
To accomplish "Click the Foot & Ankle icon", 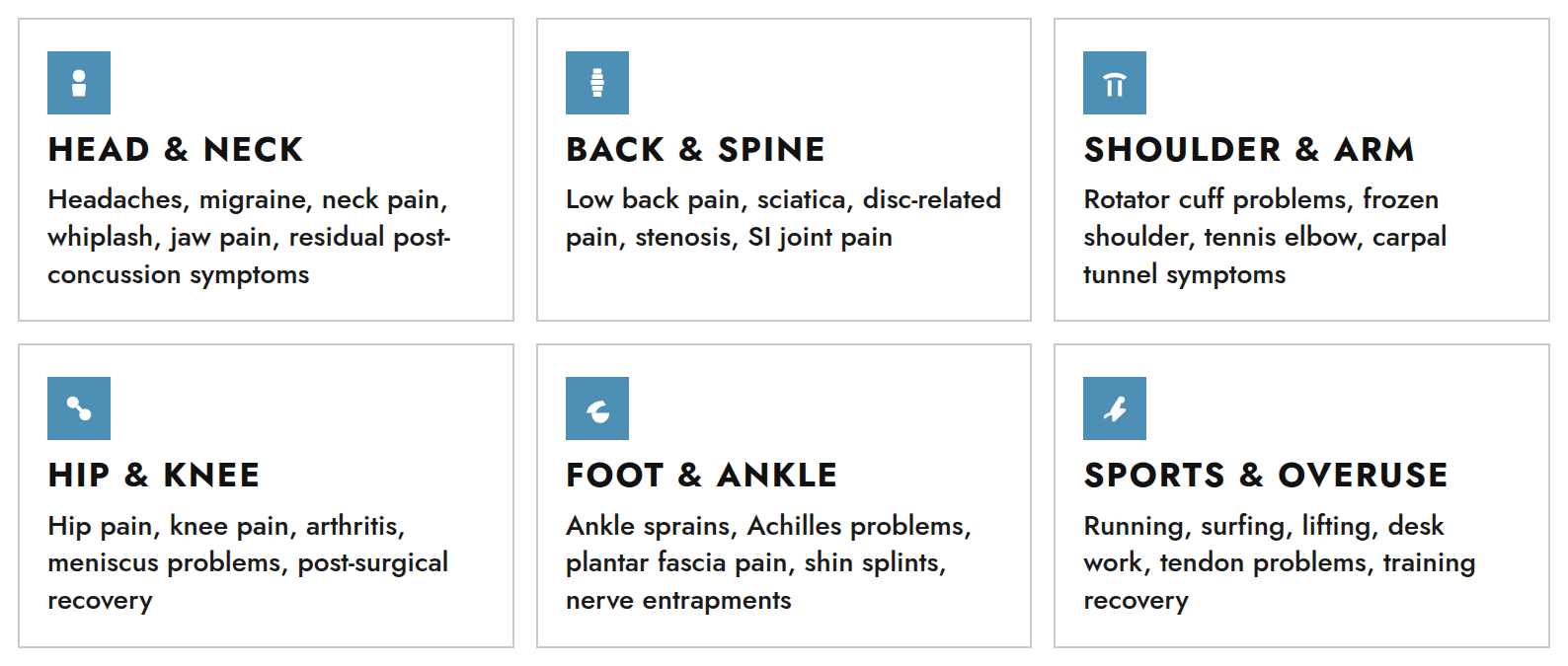I will pos(597,408).
